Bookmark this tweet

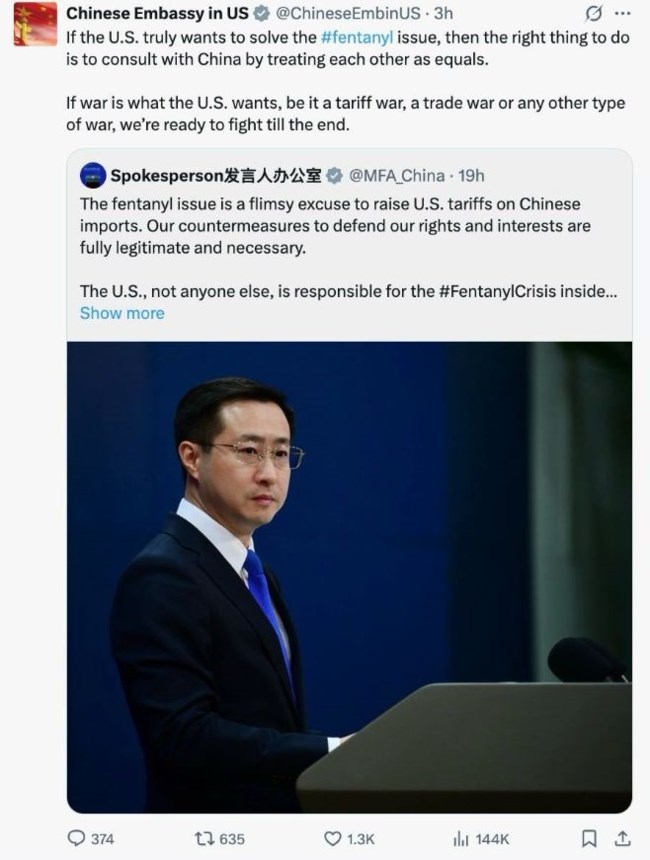[x=589, y=838]
